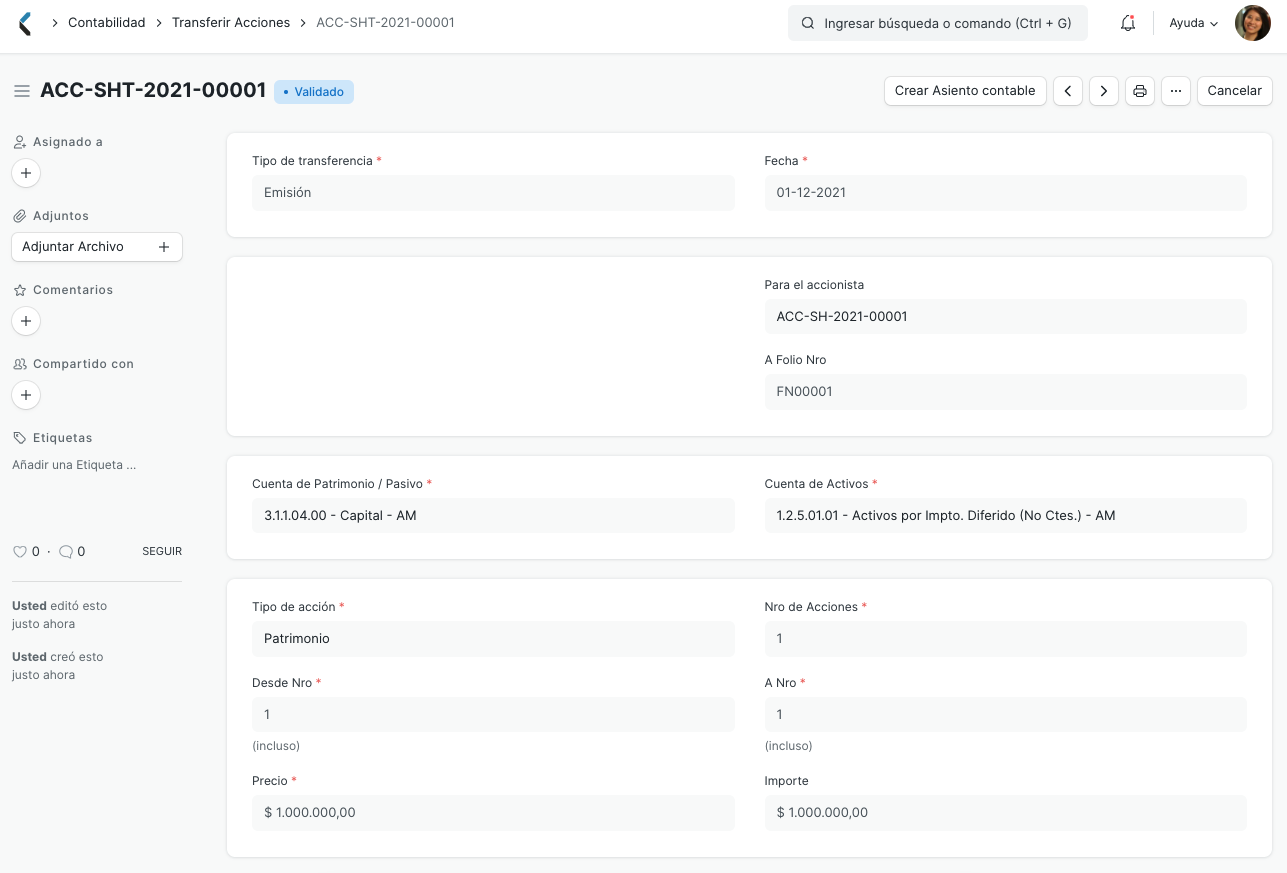The width and height of the screenshot is (1287, 873).
Task: Click the print icon
Action: click(1139, 91)
